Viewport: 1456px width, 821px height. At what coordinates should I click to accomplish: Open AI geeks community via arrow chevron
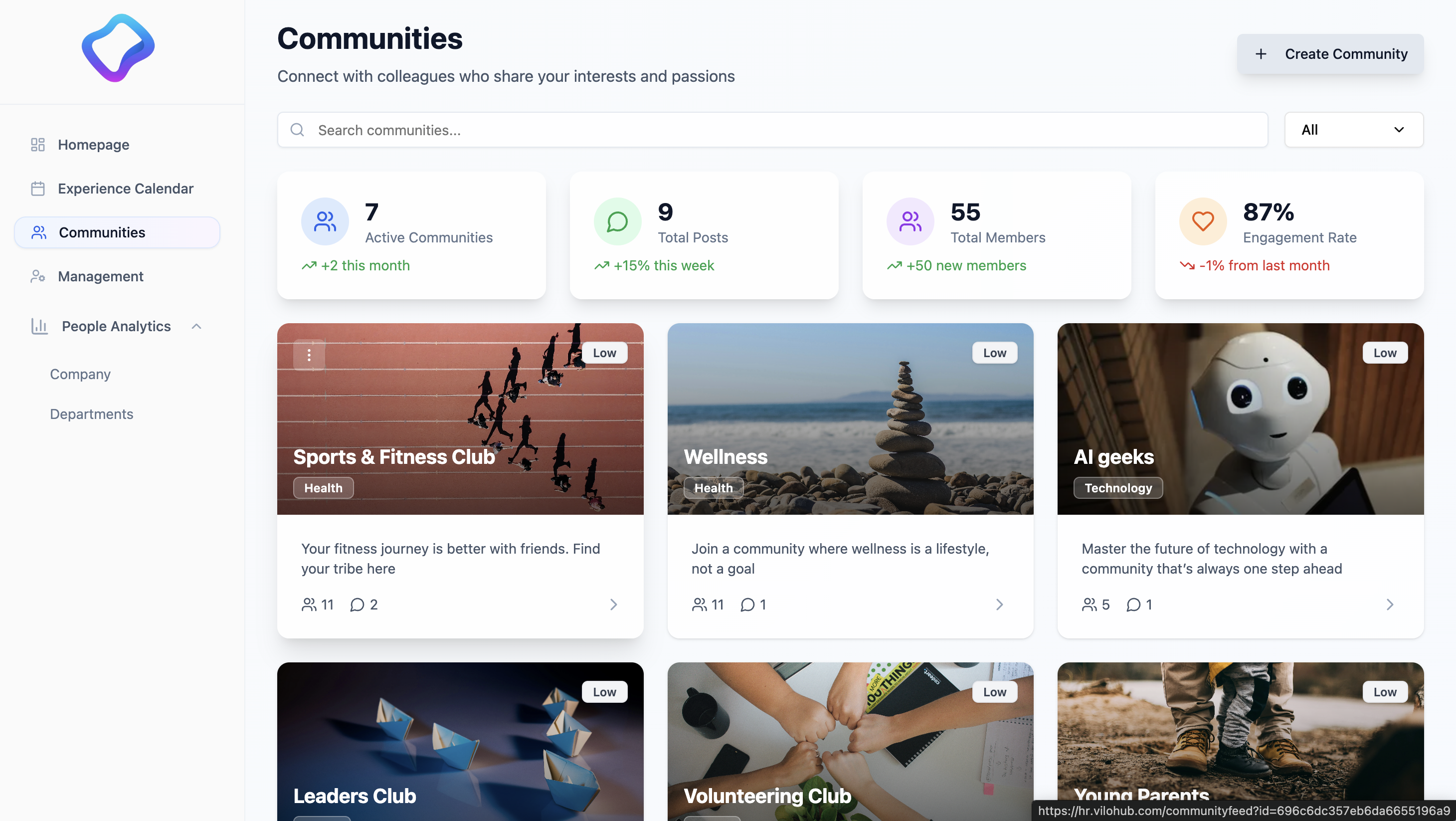1391,605
